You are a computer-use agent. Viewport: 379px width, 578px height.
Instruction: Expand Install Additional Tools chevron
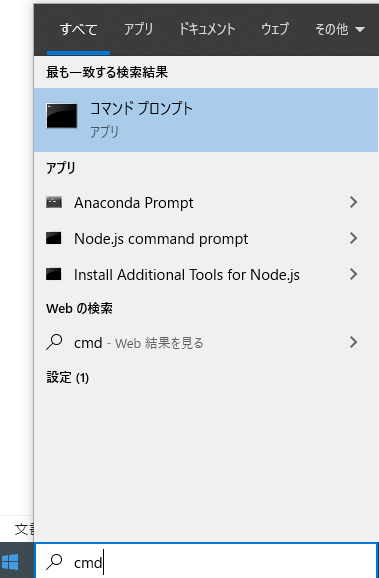354,274
